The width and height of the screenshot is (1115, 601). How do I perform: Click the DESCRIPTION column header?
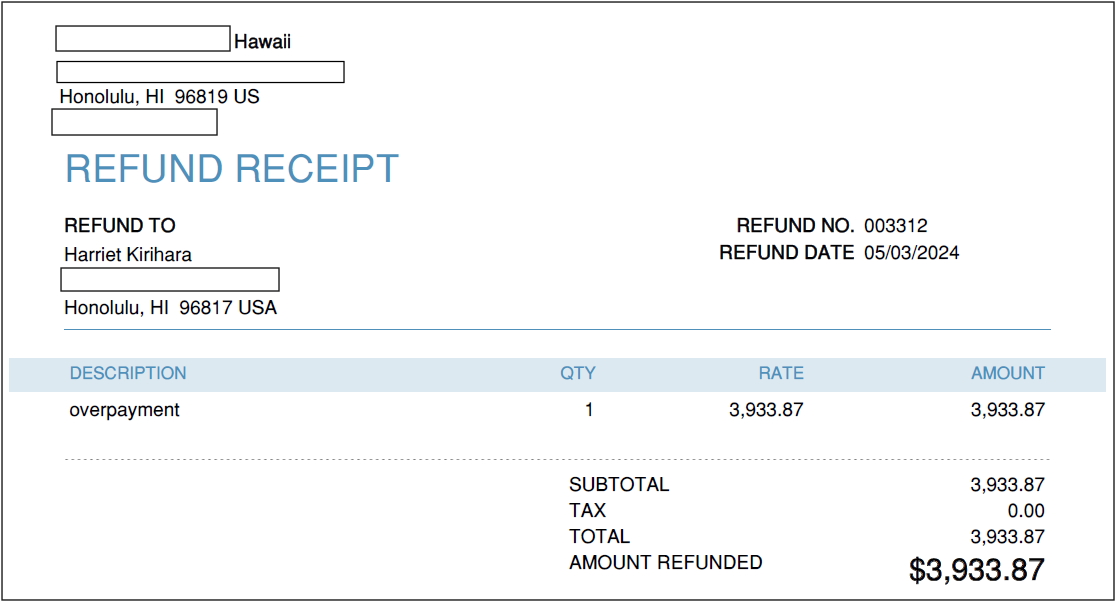[128, 373]
